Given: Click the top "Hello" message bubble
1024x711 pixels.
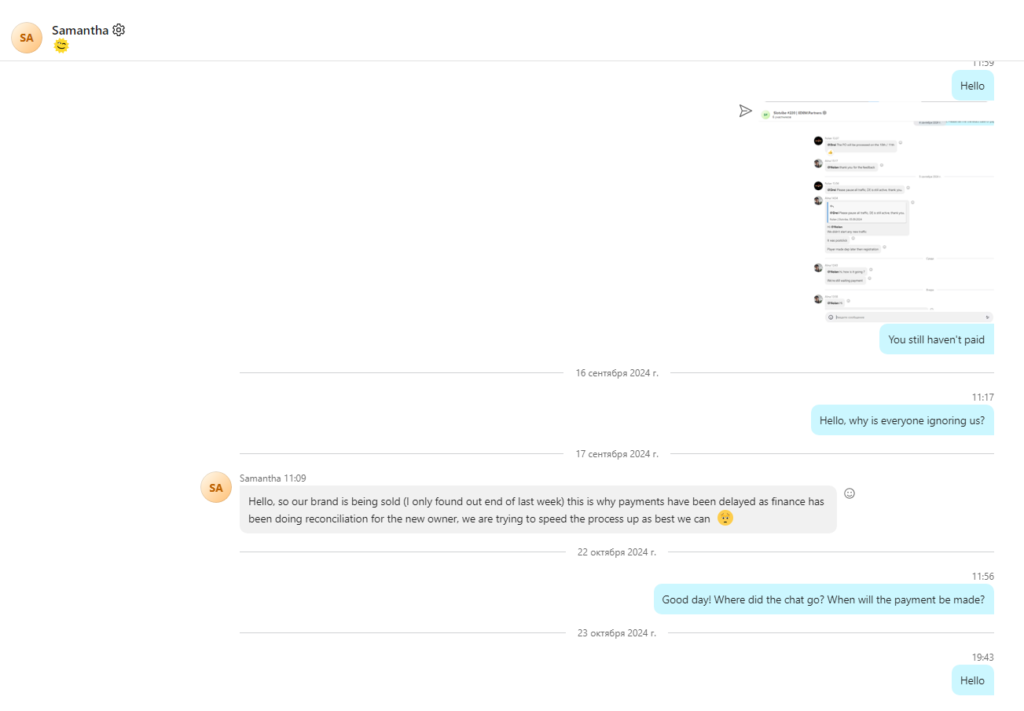Looking at the screenshot, I should click(x=972, y=86).
